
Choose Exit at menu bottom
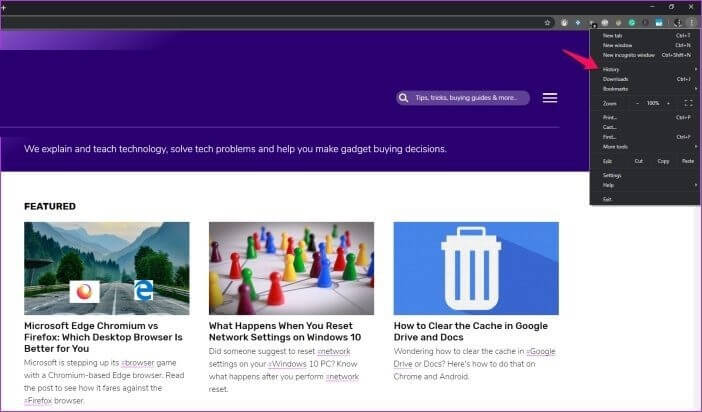(x=645, y=199)
